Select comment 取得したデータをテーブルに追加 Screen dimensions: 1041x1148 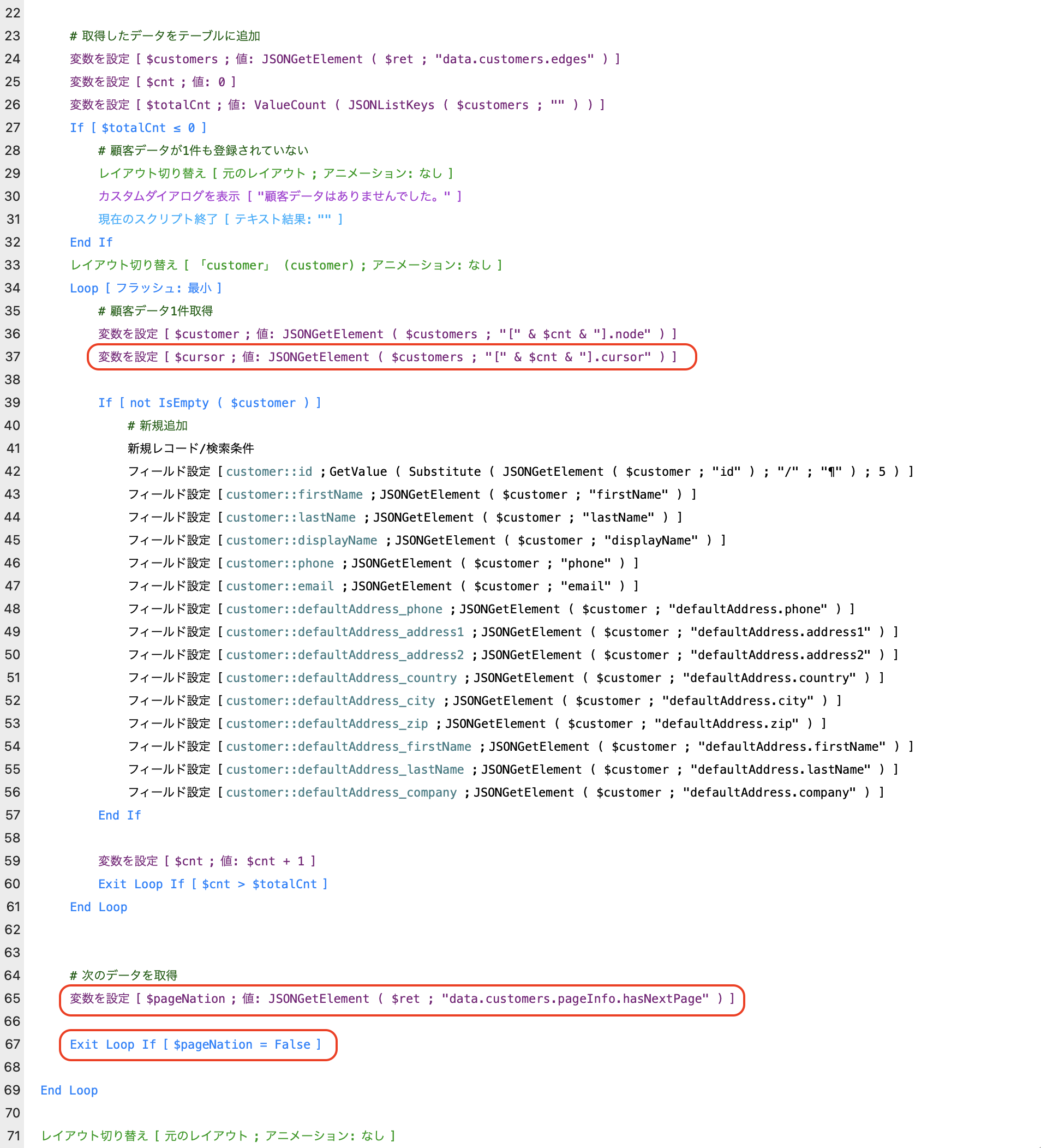click(165, 36)
